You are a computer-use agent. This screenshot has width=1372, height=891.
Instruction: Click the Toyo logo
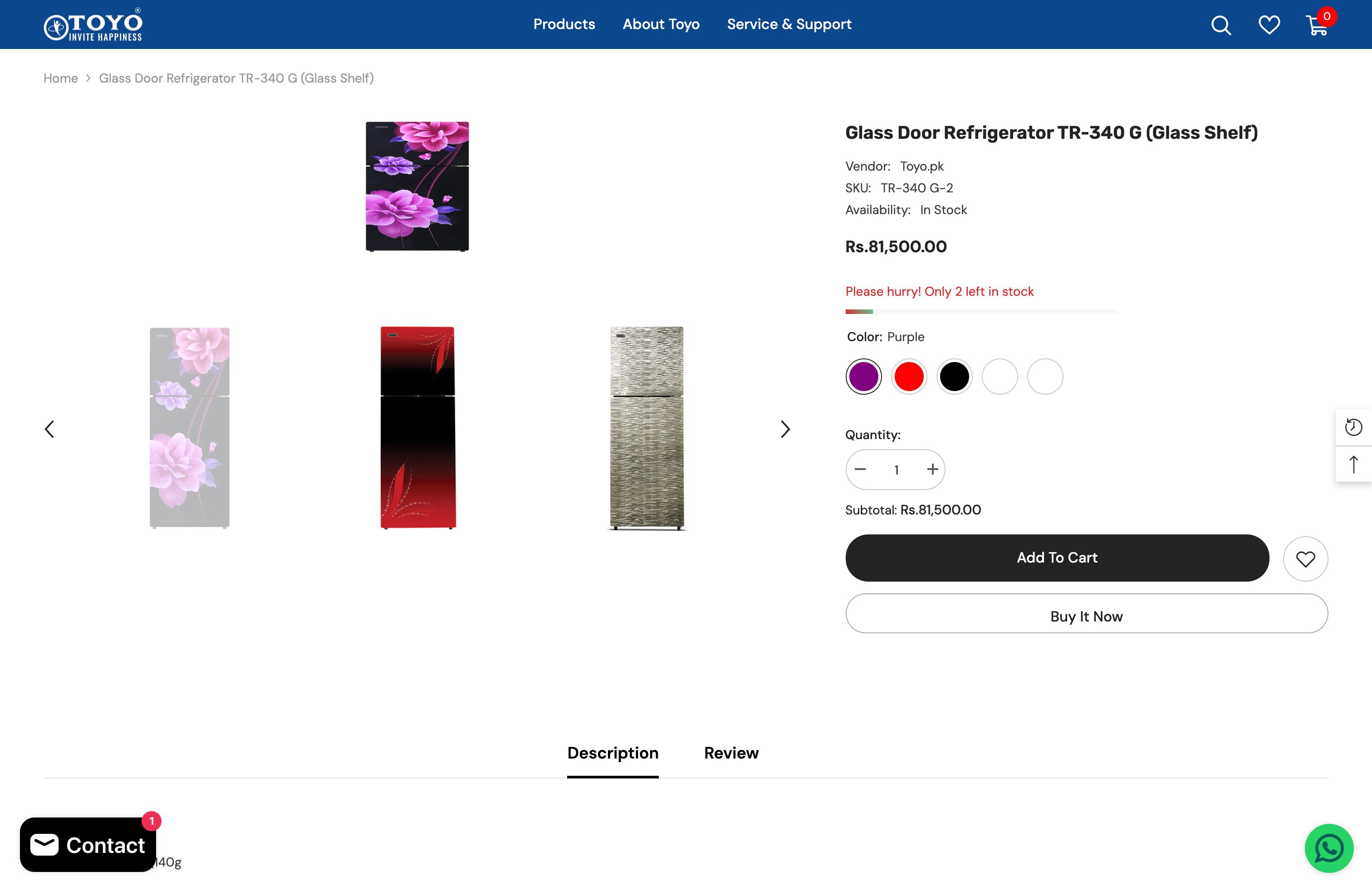[93, 25]
